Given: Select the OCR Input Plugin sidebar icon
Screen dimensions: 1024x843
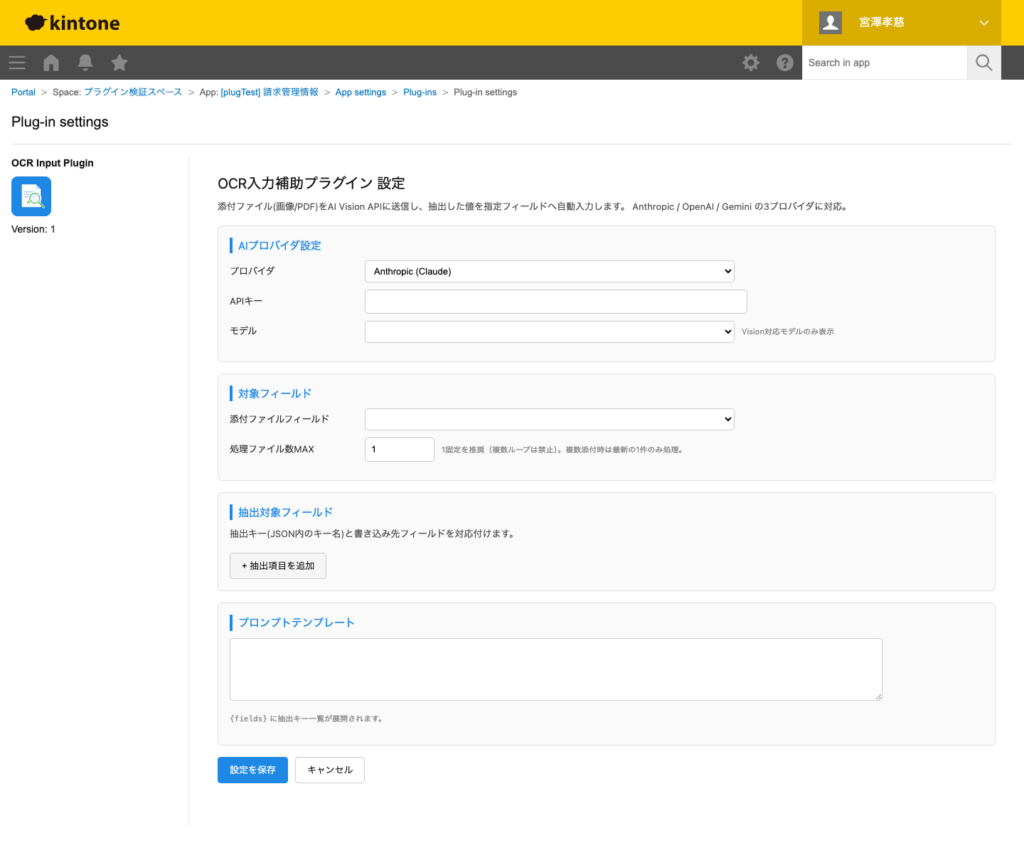Looking at the screenshot, I should 31,197.
